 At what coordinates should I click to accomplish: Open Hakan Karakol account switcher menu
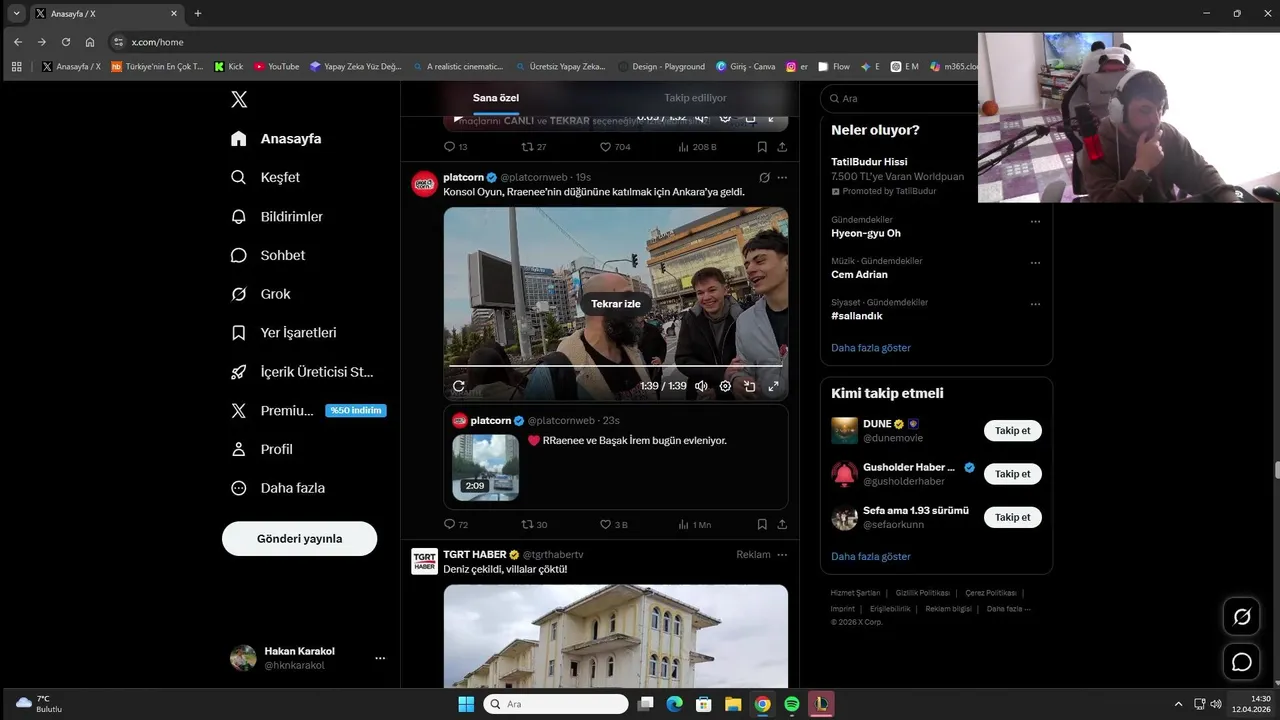[x=308, y=658]
